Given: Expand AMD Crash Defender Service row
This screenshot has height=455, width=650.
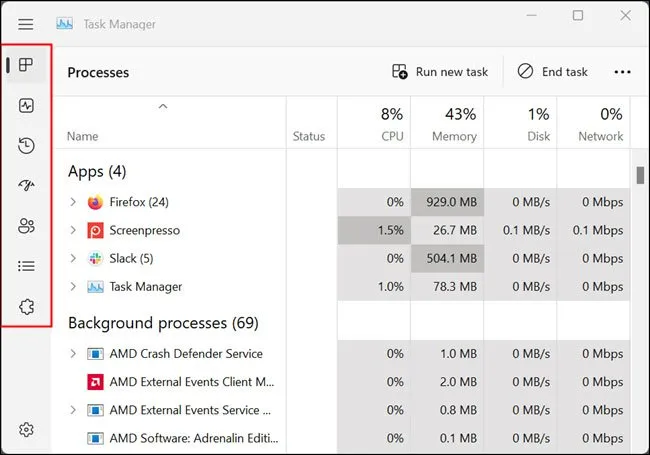Looking at the screenshot, I should click(x=73, y=354).
